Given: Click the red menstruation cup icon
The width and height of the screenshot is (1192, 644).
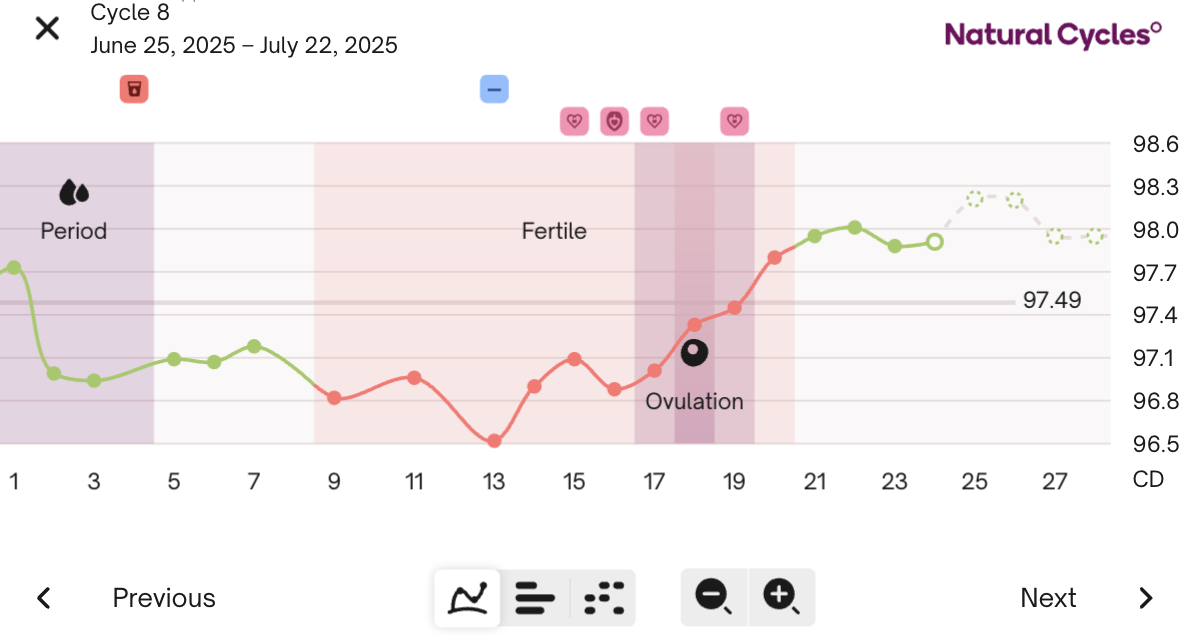Looking at the screenshot, I should 133,89.
